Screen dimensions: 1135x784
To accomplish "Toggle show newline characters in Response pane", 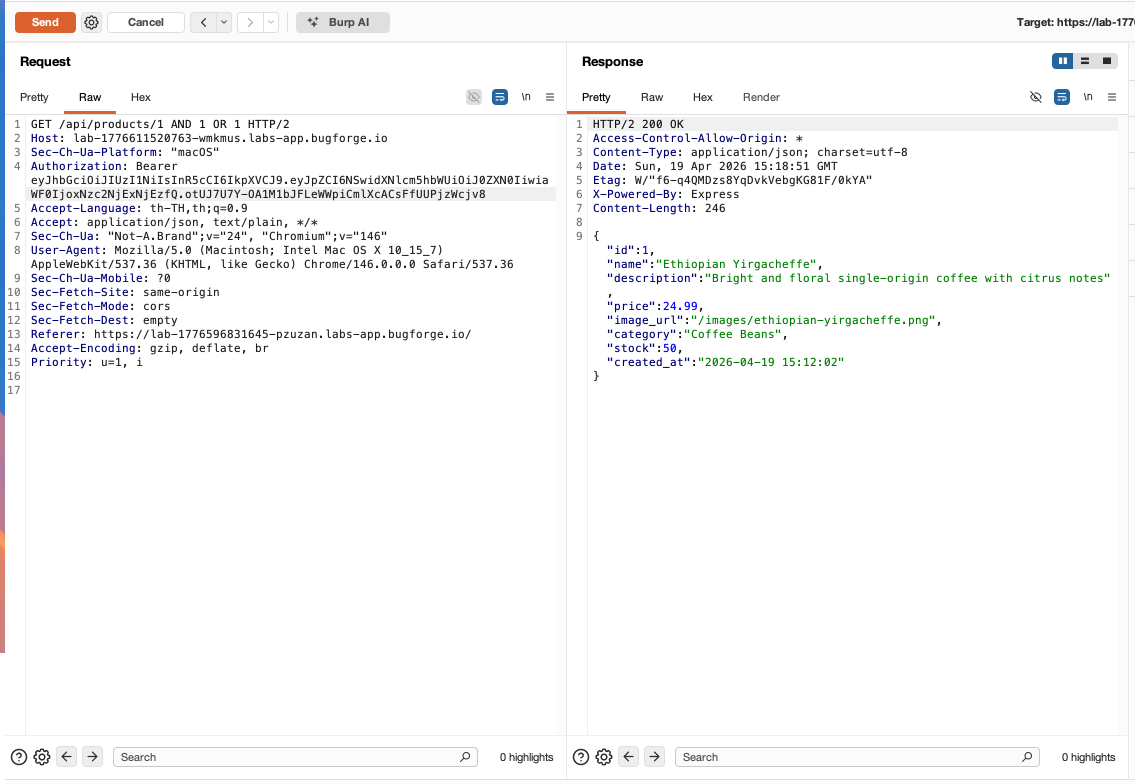I will (1088, 97).
